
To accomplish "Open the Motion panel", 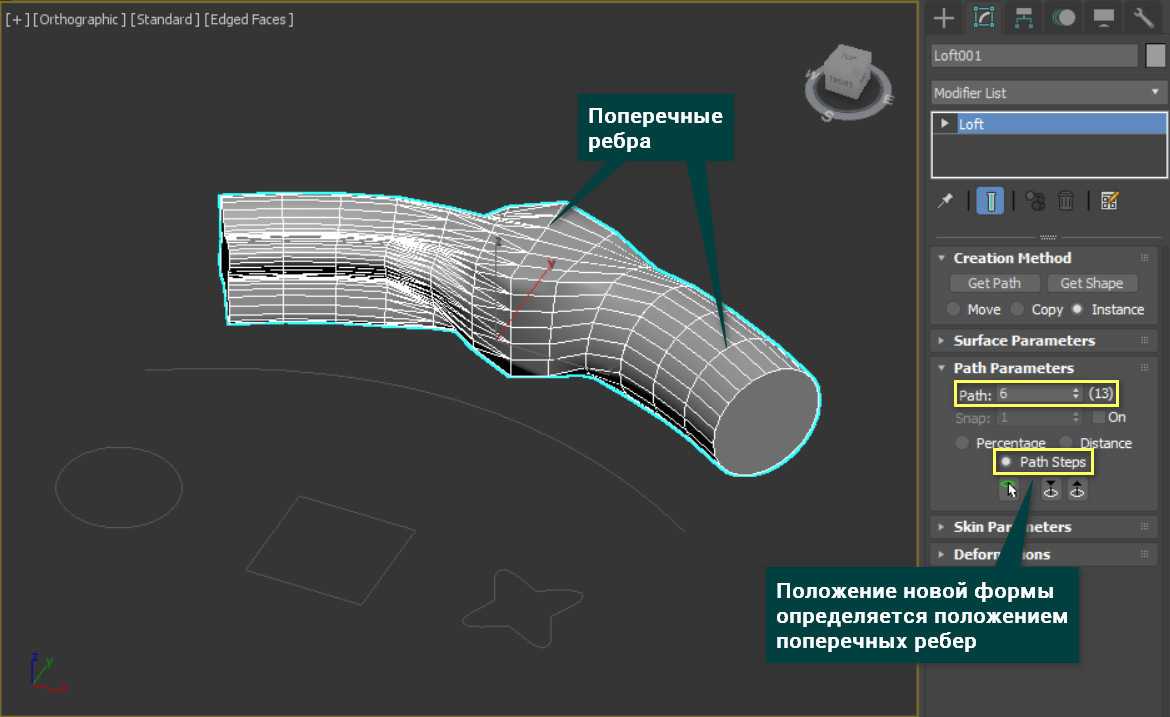I will tap(1064, 17).
